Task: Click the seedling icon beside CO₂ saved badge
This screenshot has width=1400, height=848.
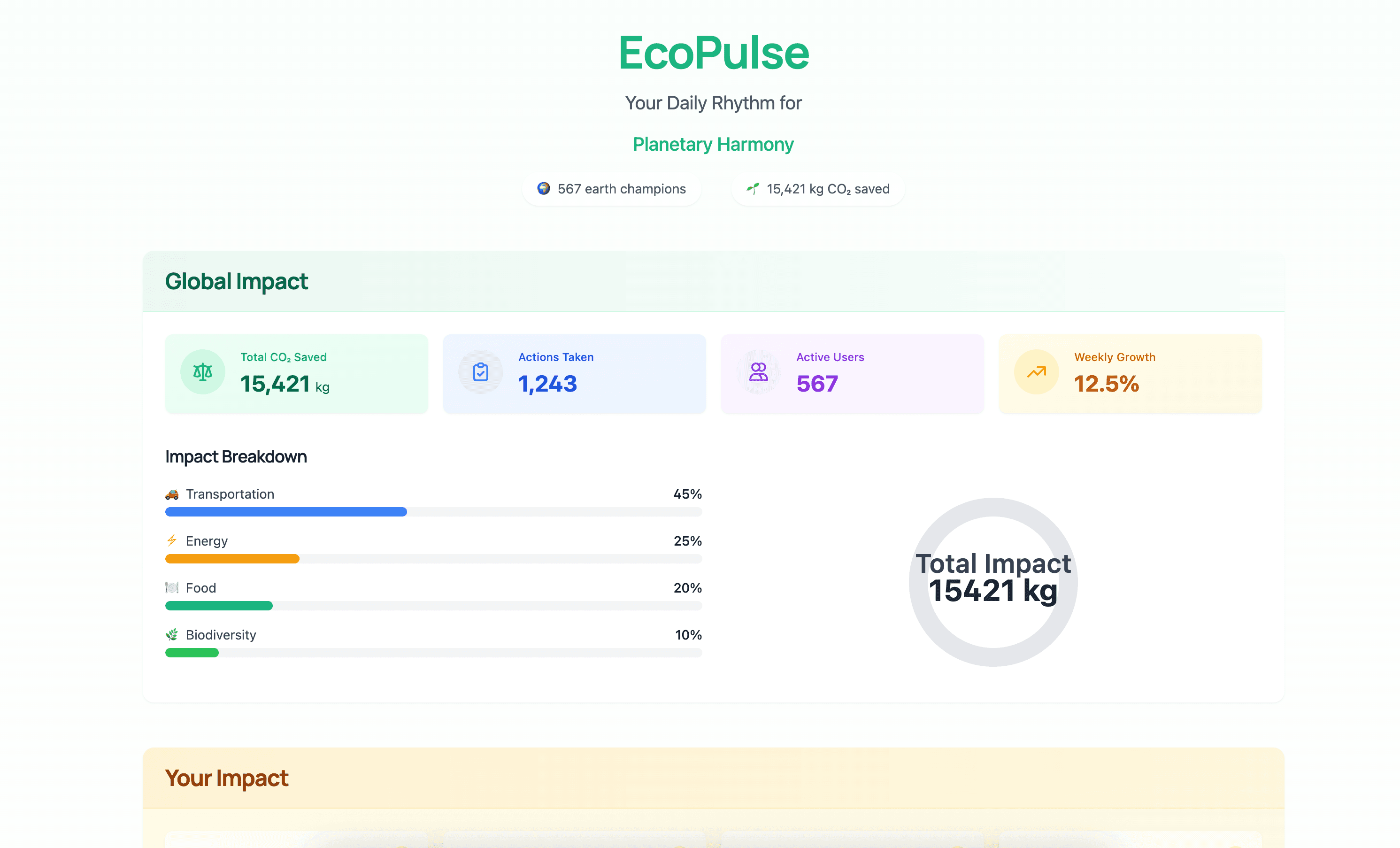Action: click(x=753, y=188)
